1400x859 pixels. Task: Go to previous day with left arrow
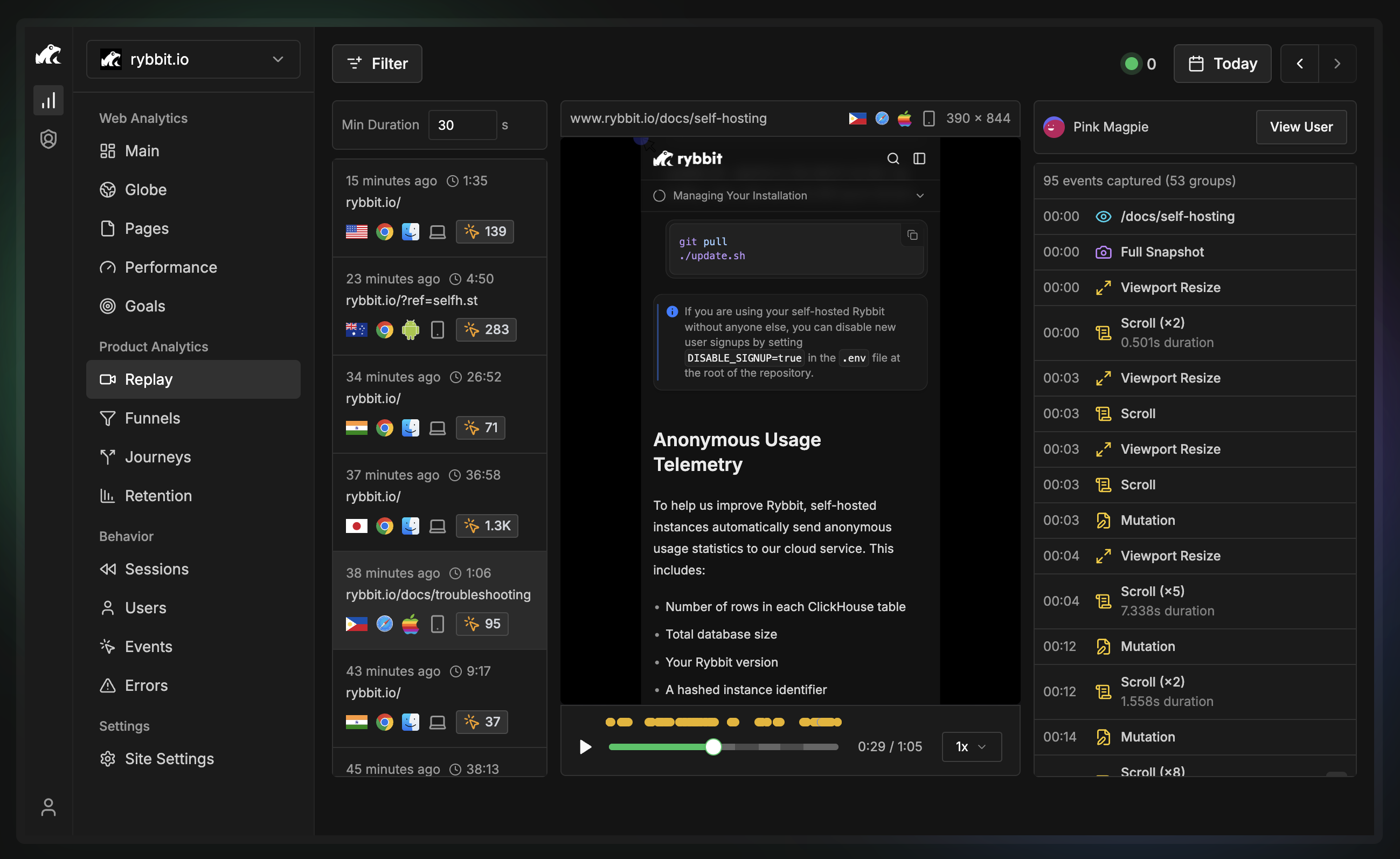tap(1299, 64)
